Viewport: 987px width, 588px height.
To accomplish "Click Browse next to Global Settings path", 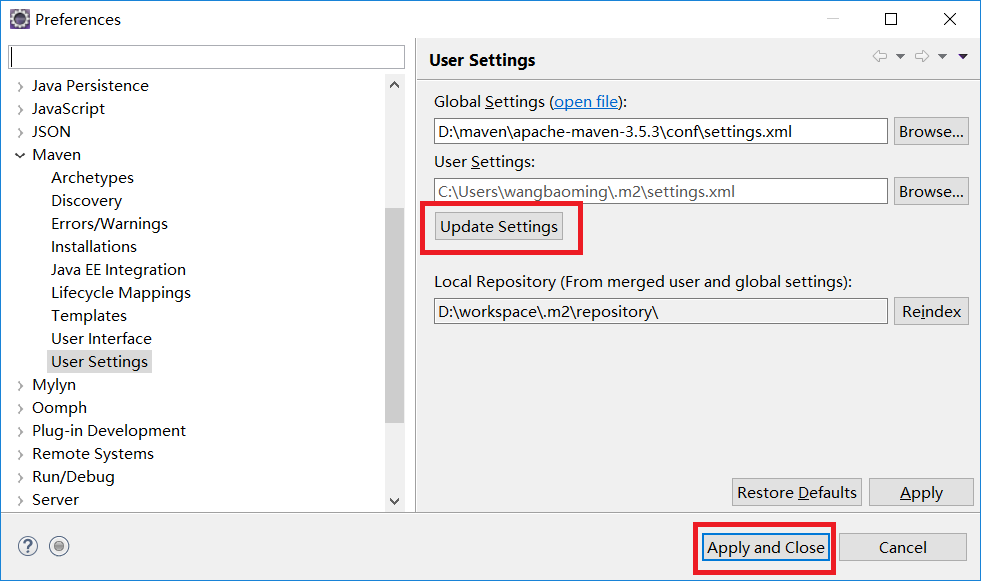I will (x=931, y=132).
